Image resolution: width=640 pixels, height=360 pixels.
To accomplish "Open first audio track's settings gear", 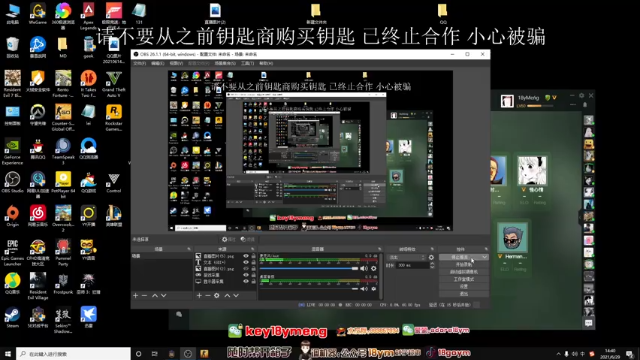I will (x=373, y=269).
